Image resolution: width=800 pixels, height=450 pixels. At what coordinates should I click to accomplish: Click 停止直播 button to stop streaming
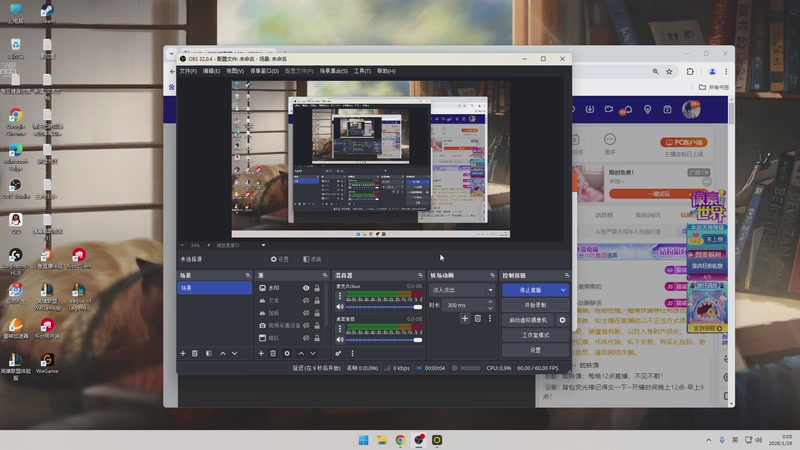click(530, 290)
